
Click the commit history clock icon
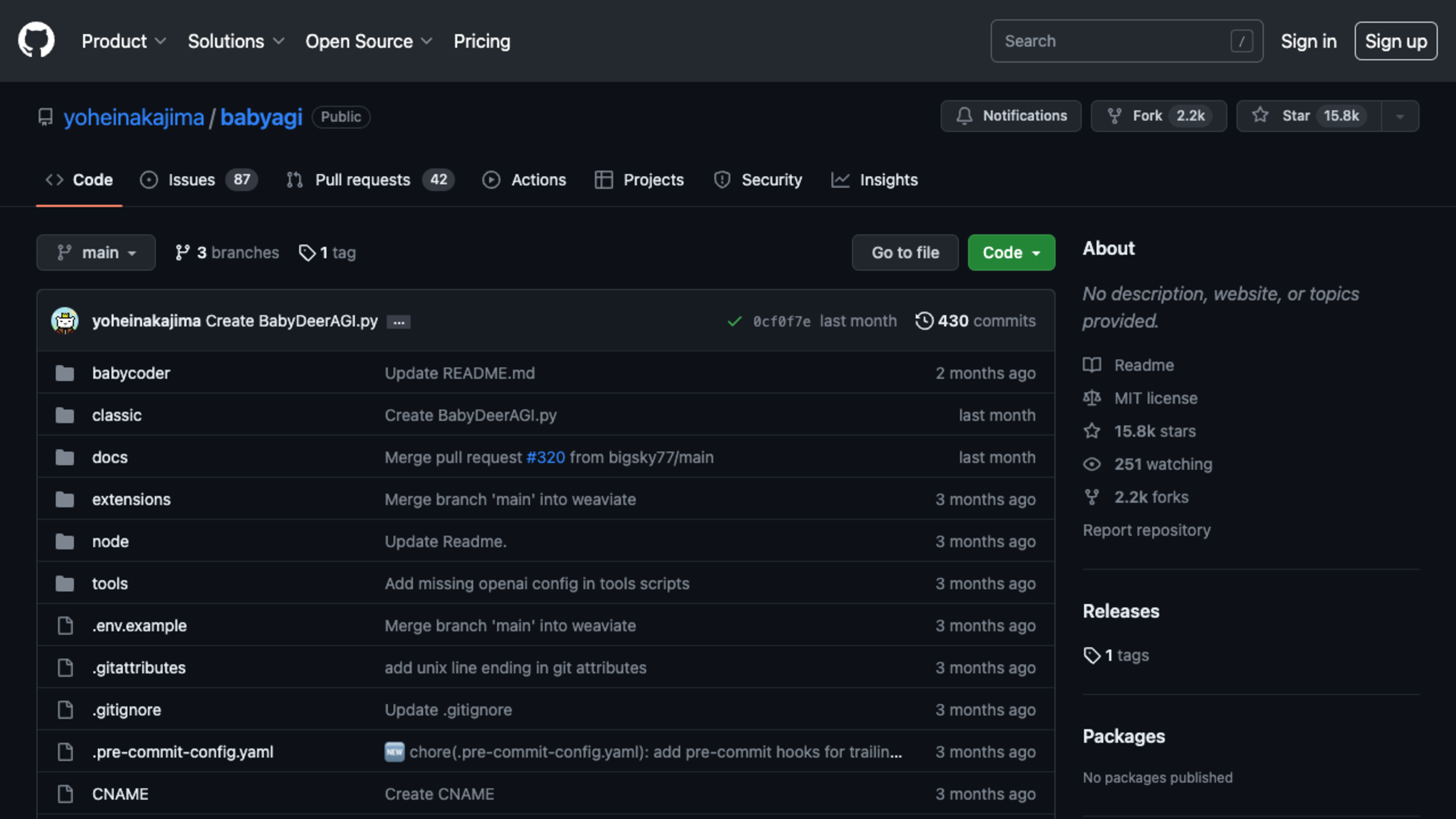click(924, 320)
